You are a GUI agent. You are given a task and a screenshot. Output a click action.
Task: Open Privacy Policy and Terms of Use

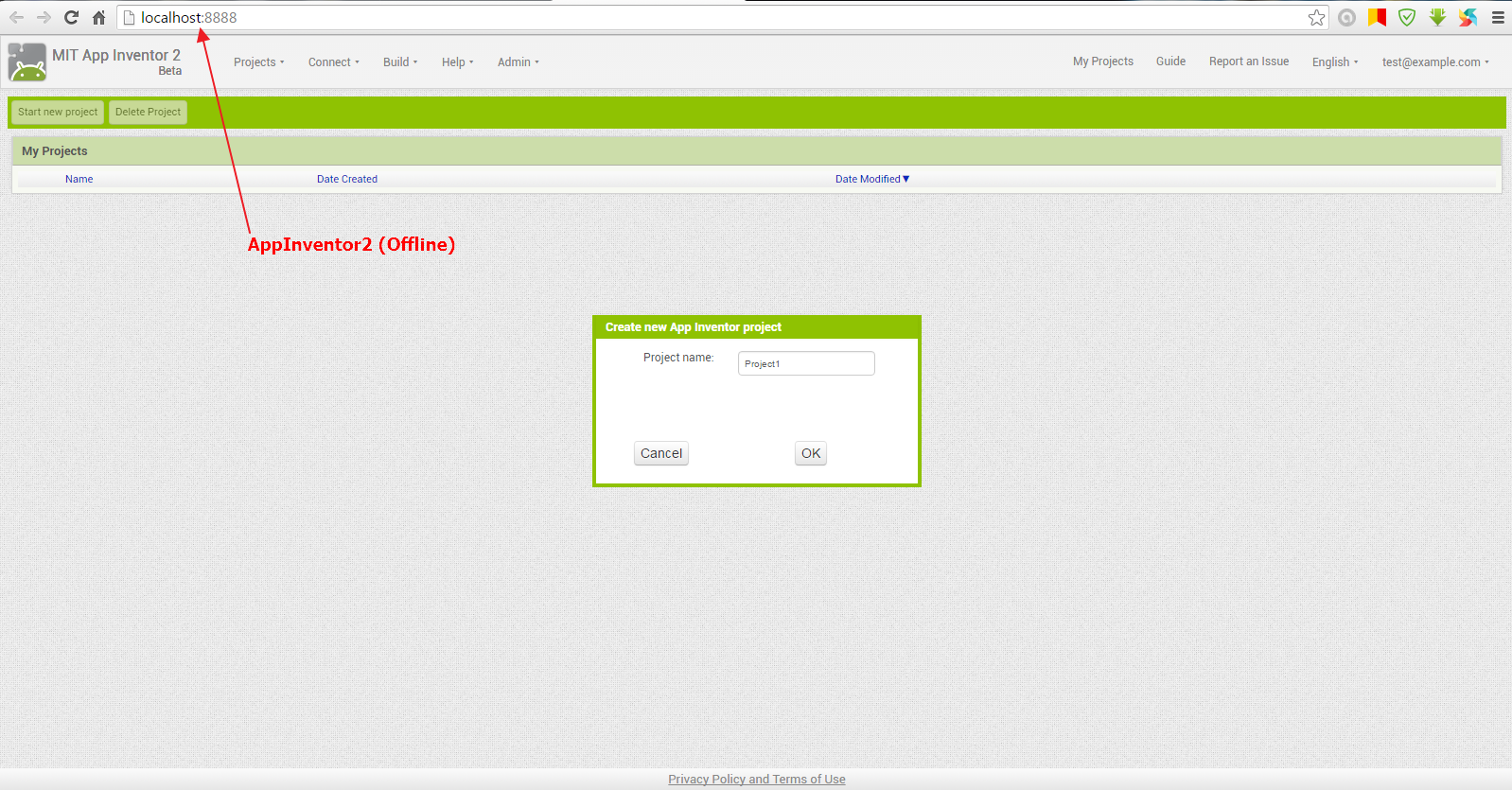tap(757, 780)
